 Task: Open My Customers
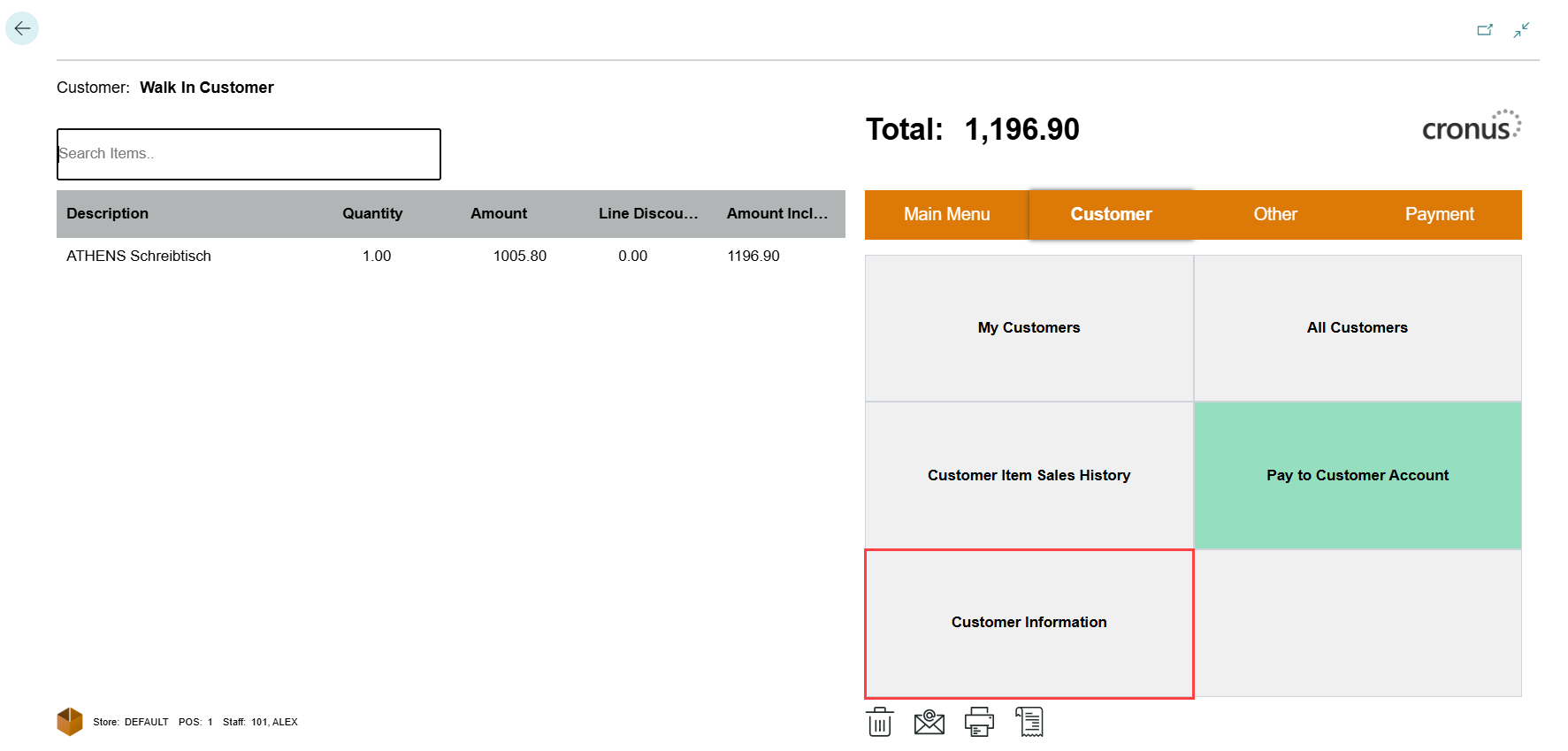(x=1029, y=328)
